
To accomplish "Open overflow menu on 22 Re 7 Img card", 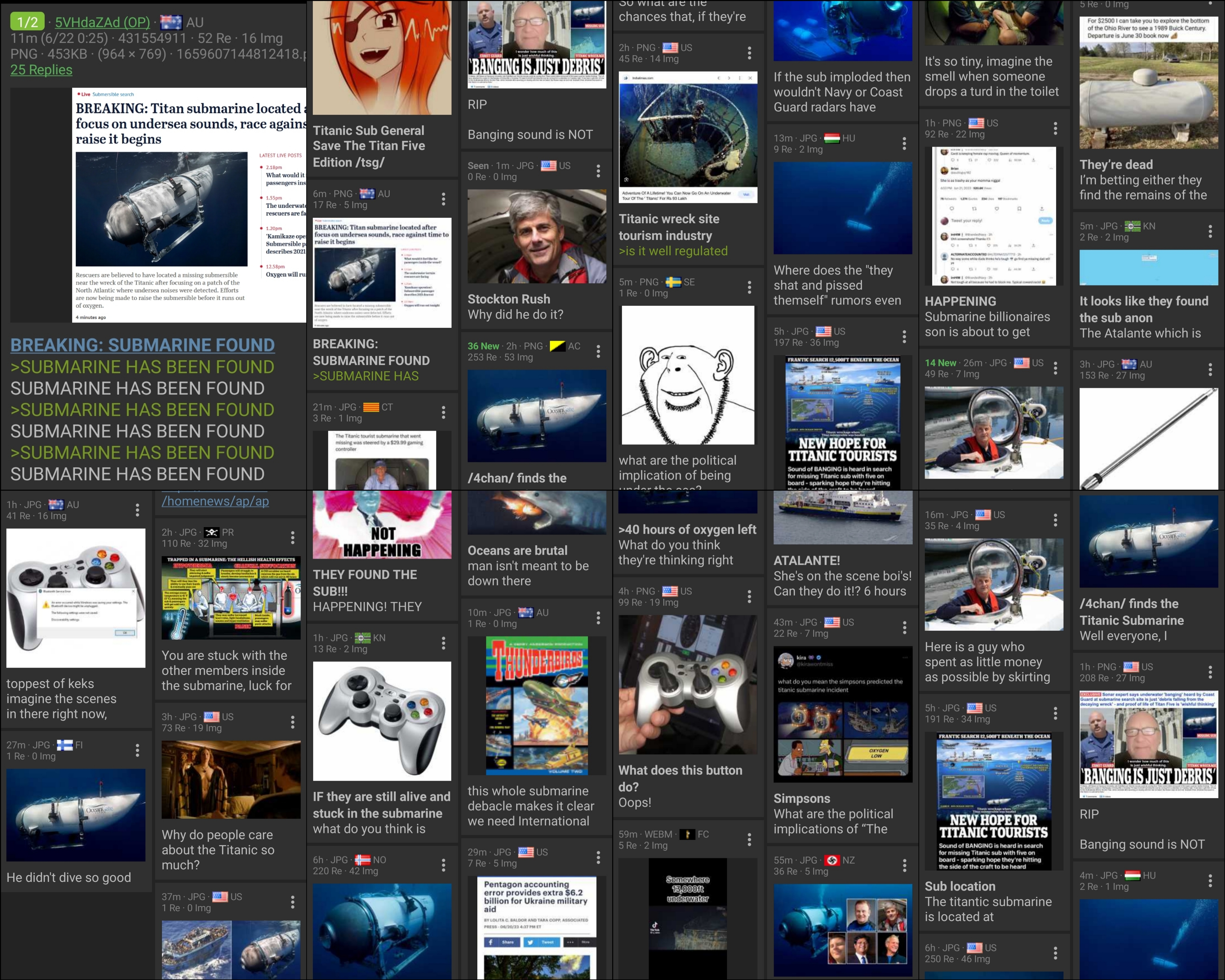I will pyautogui.click(x=904, y=628).
